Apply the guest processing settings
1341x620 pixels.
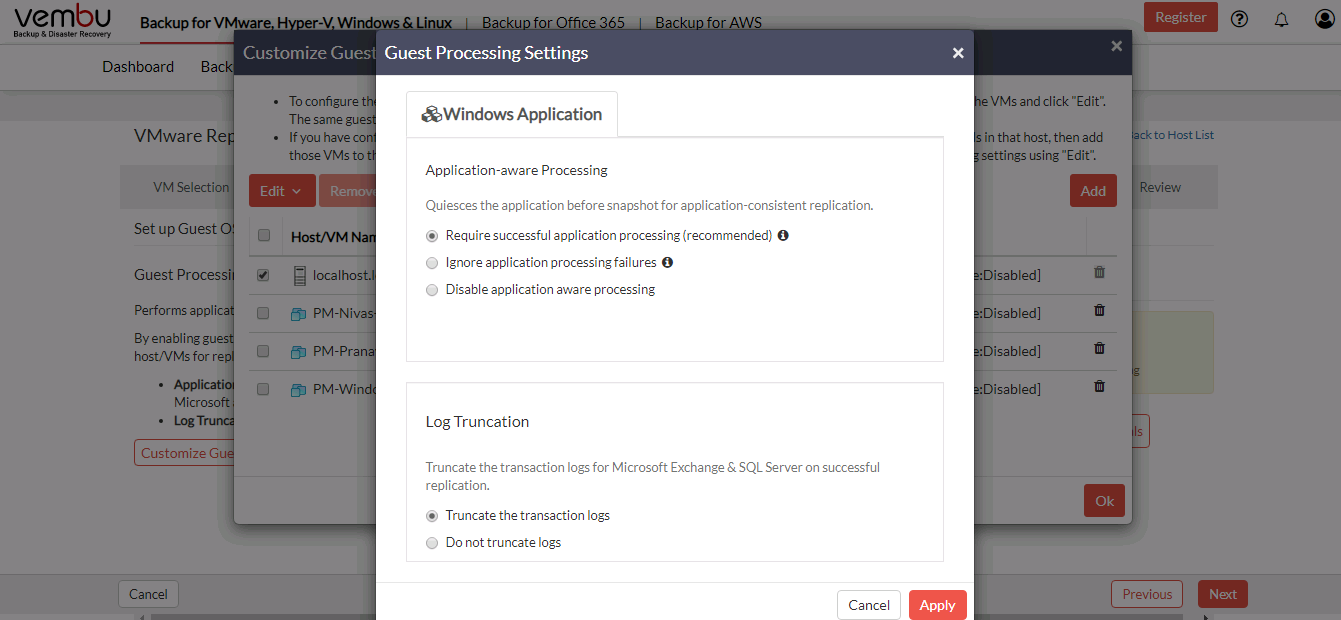click(938, 605)
